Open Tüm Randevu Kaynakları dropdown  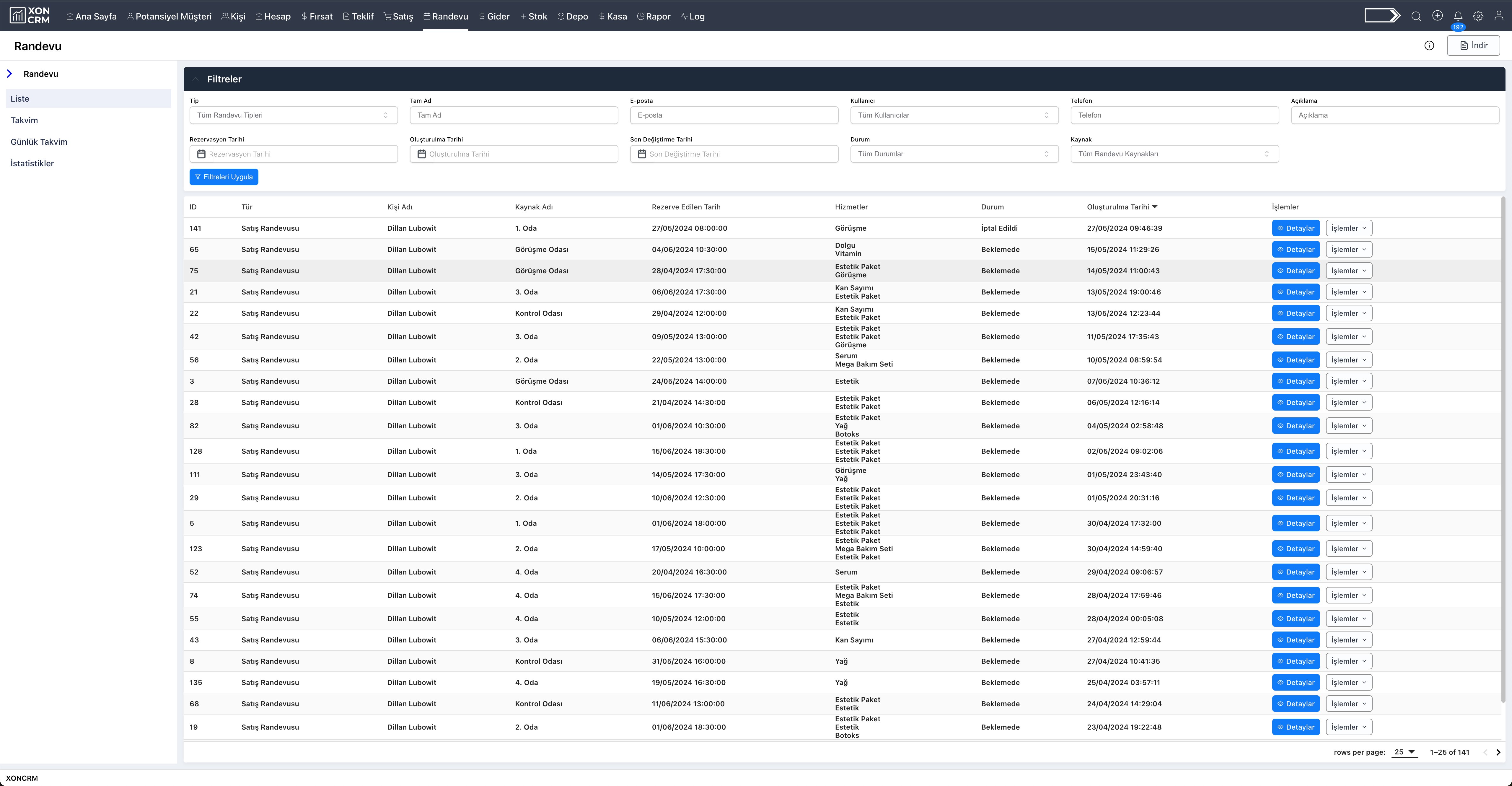[x=1174, y=154]
